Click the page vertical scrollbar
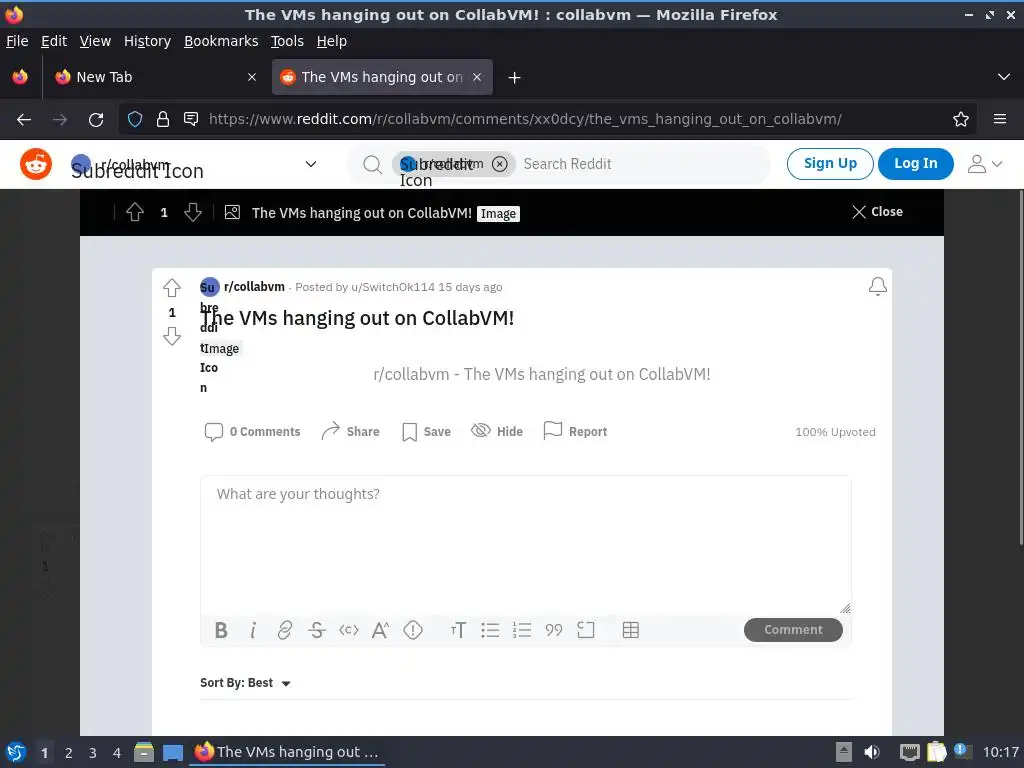1024x768 pixels. click(x=1021, y=366)
